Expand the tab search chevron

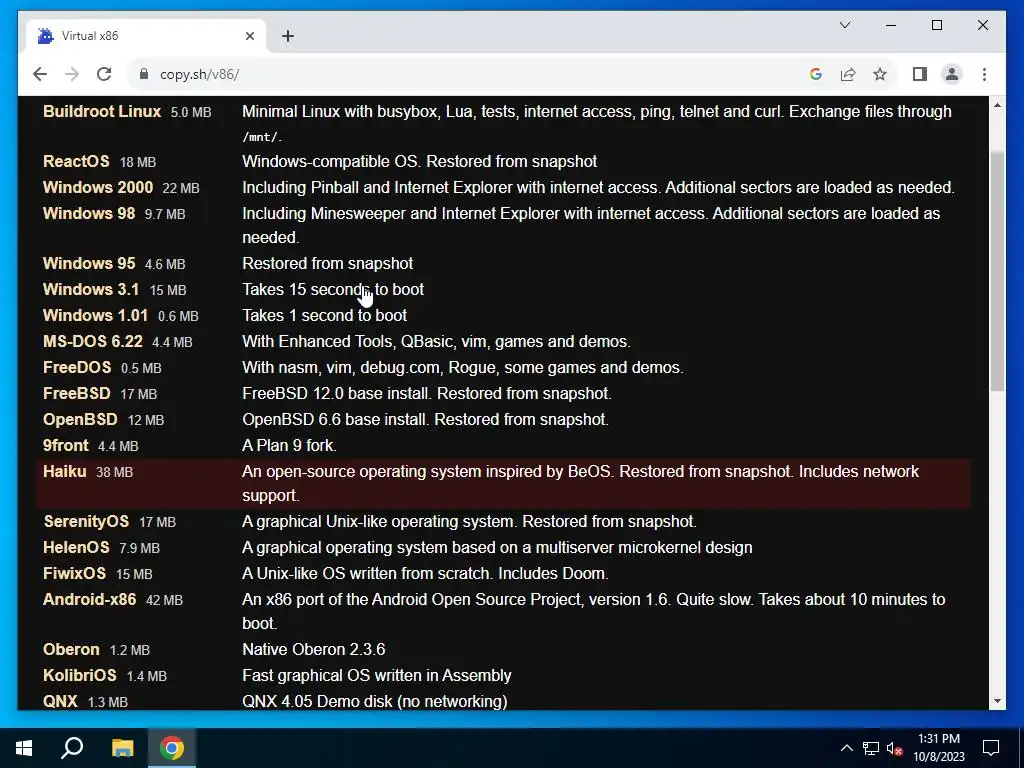pos(844,25)
